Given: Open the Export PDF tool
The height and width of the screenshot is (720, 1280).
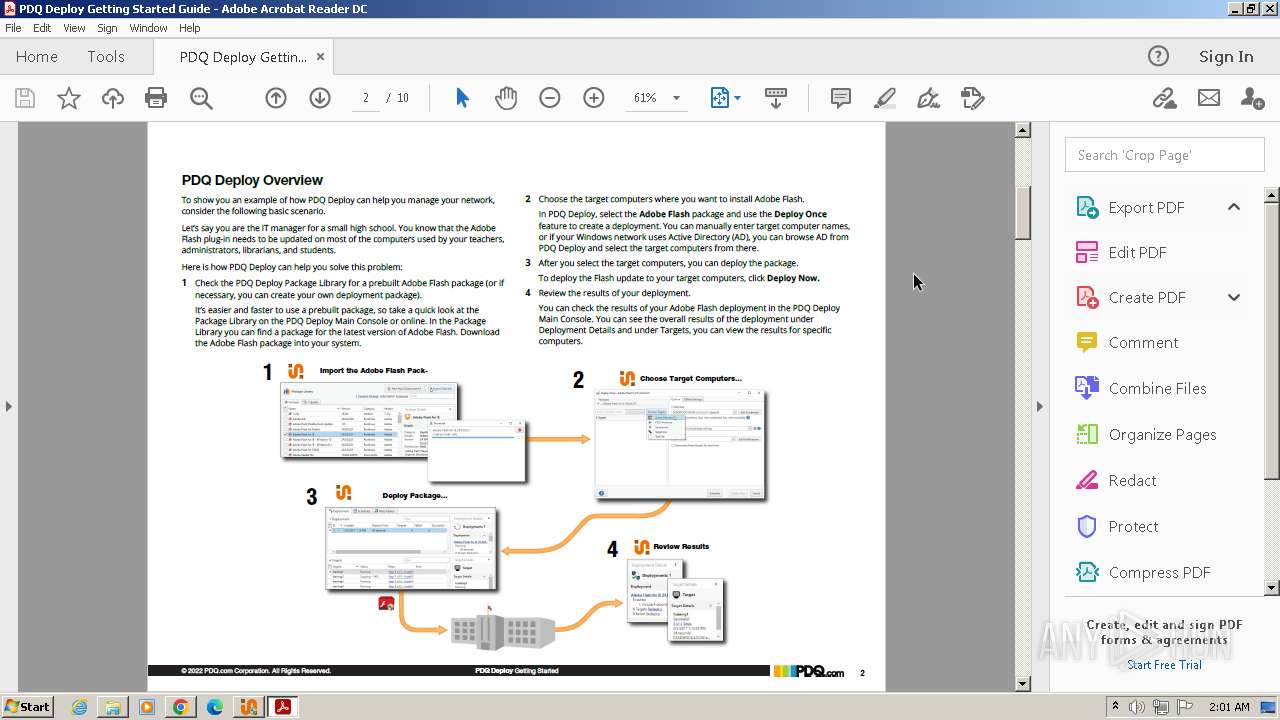Looking at the screenshot, I should pyautogui.click(x=1146, y=207).
